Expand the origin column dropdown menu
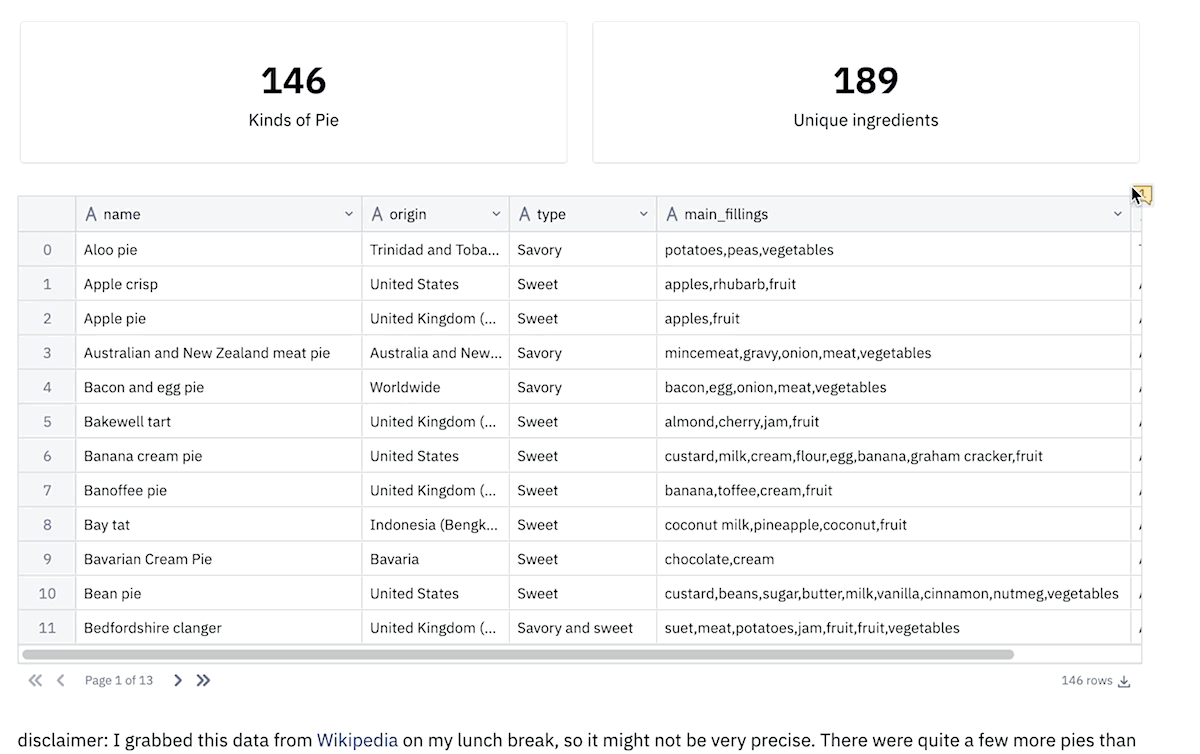 [x=496, y=214]
